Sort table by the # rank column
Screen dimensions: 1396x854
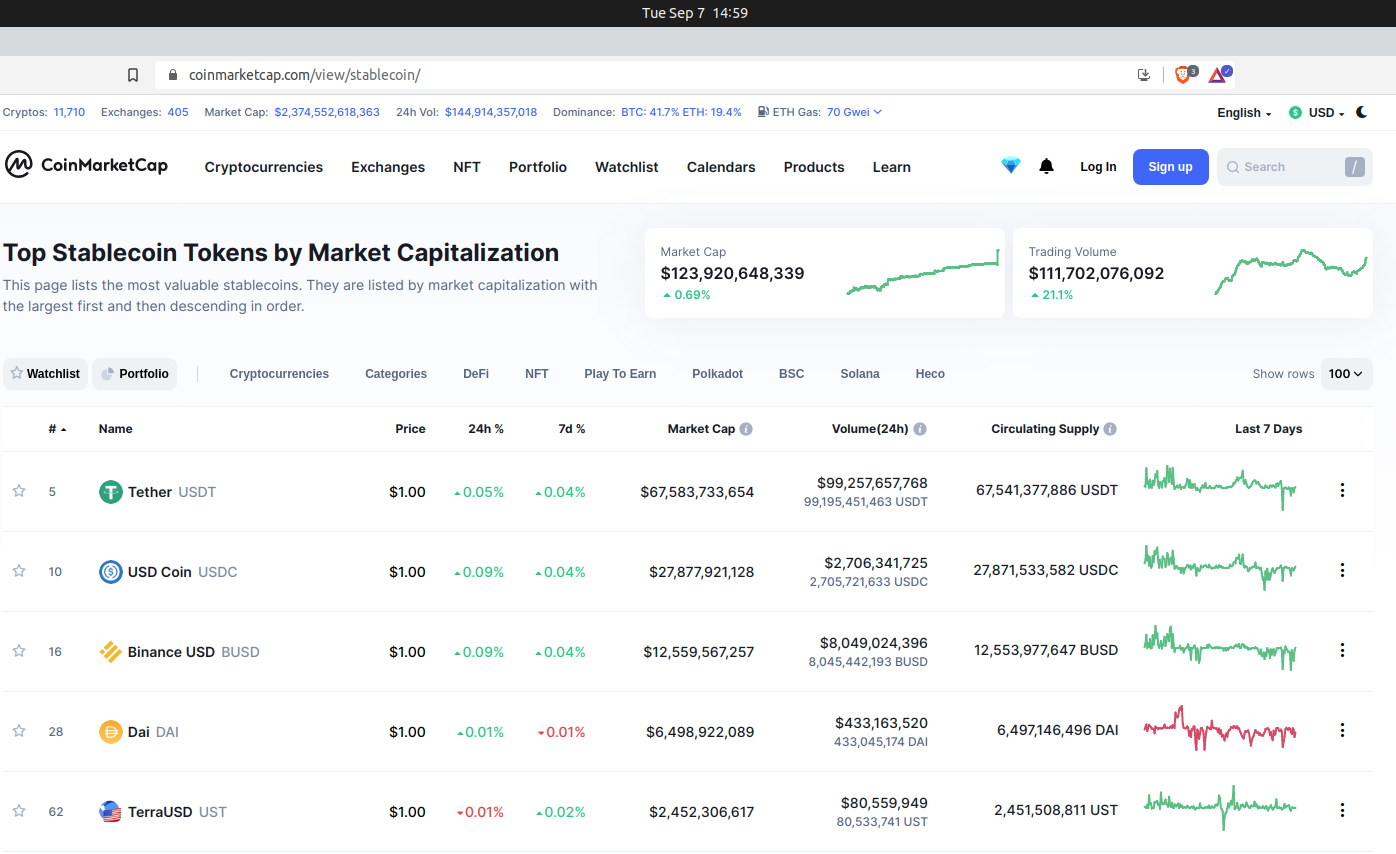click(57, 429)
